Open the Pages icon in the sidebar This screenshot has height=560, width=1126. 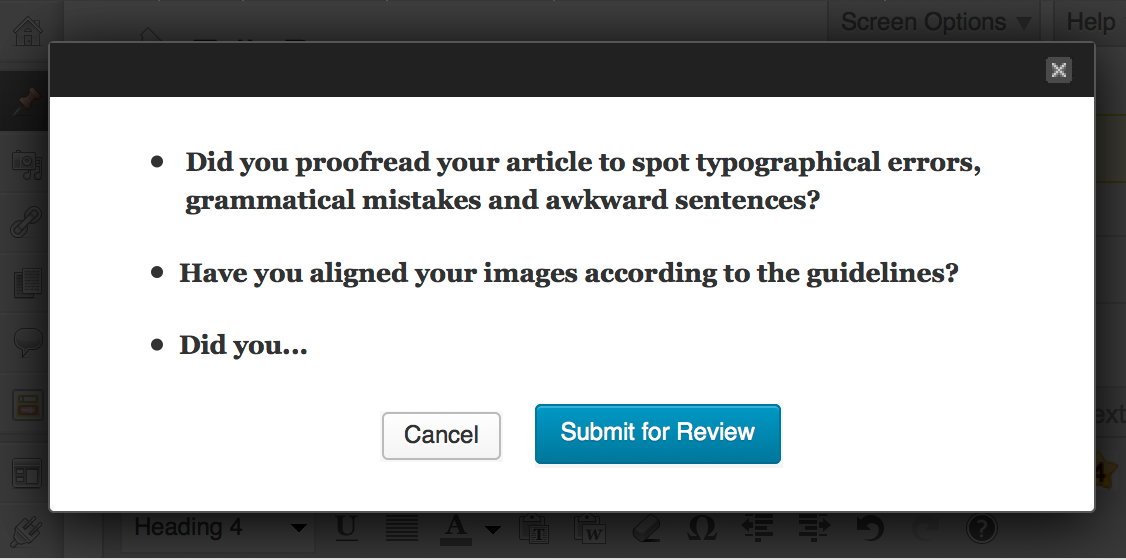coord(28,283)
